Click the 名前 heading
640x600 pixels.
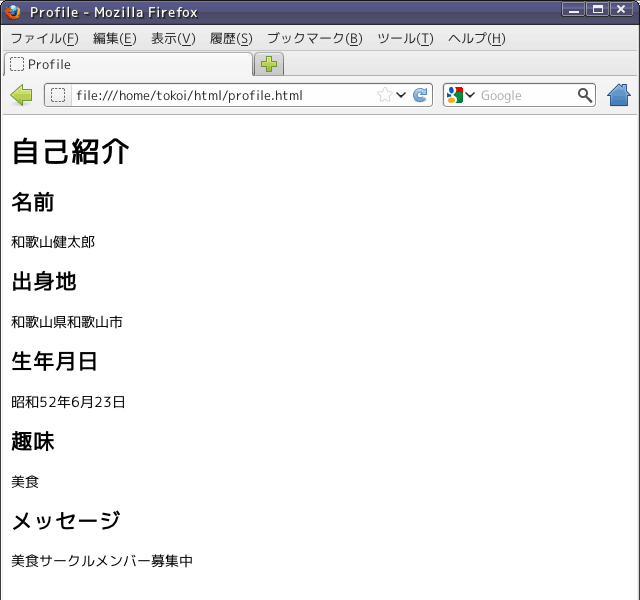[33, 202]
